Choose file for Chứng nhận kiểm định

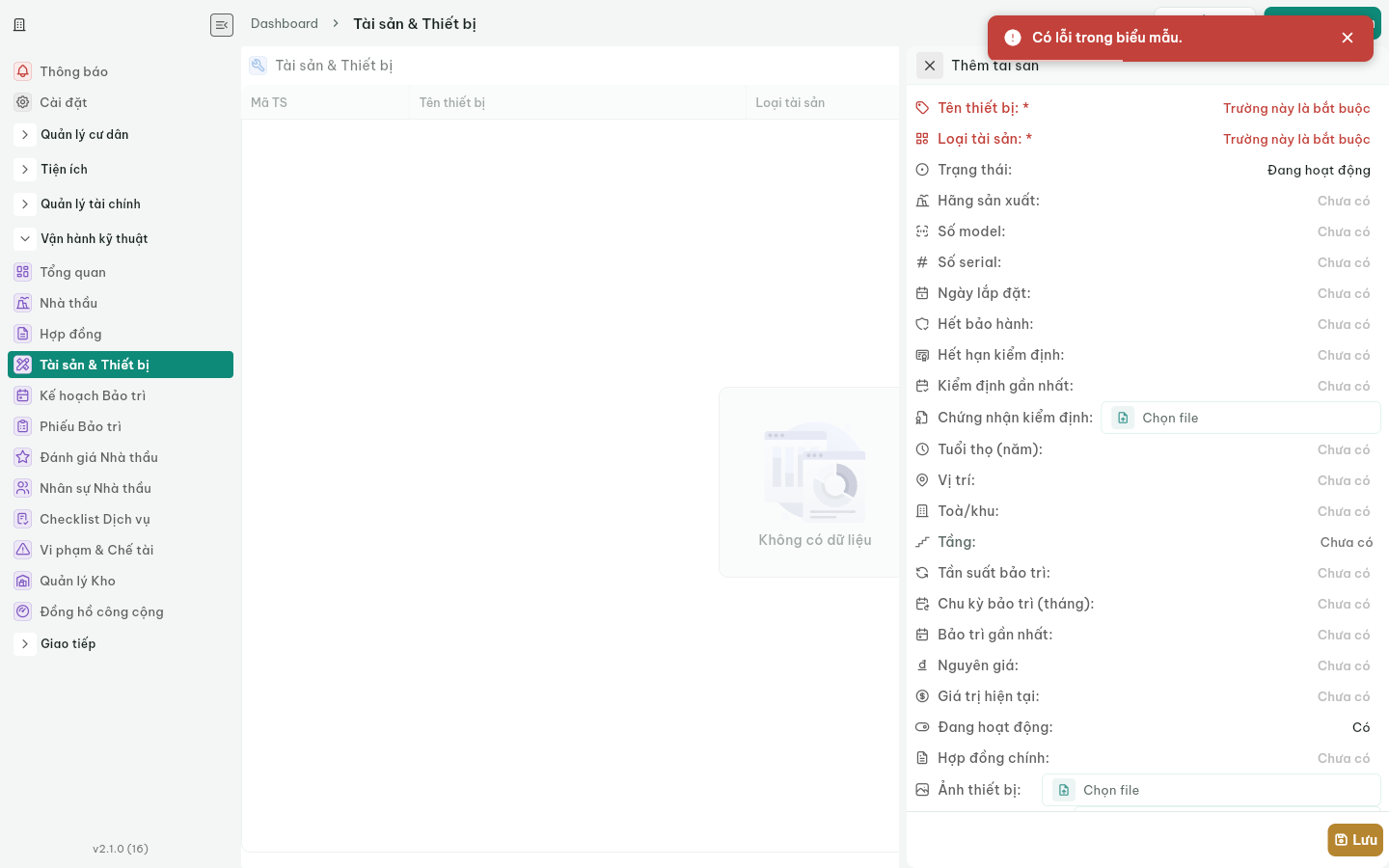pyautogui.click(x=1240, y=418)
